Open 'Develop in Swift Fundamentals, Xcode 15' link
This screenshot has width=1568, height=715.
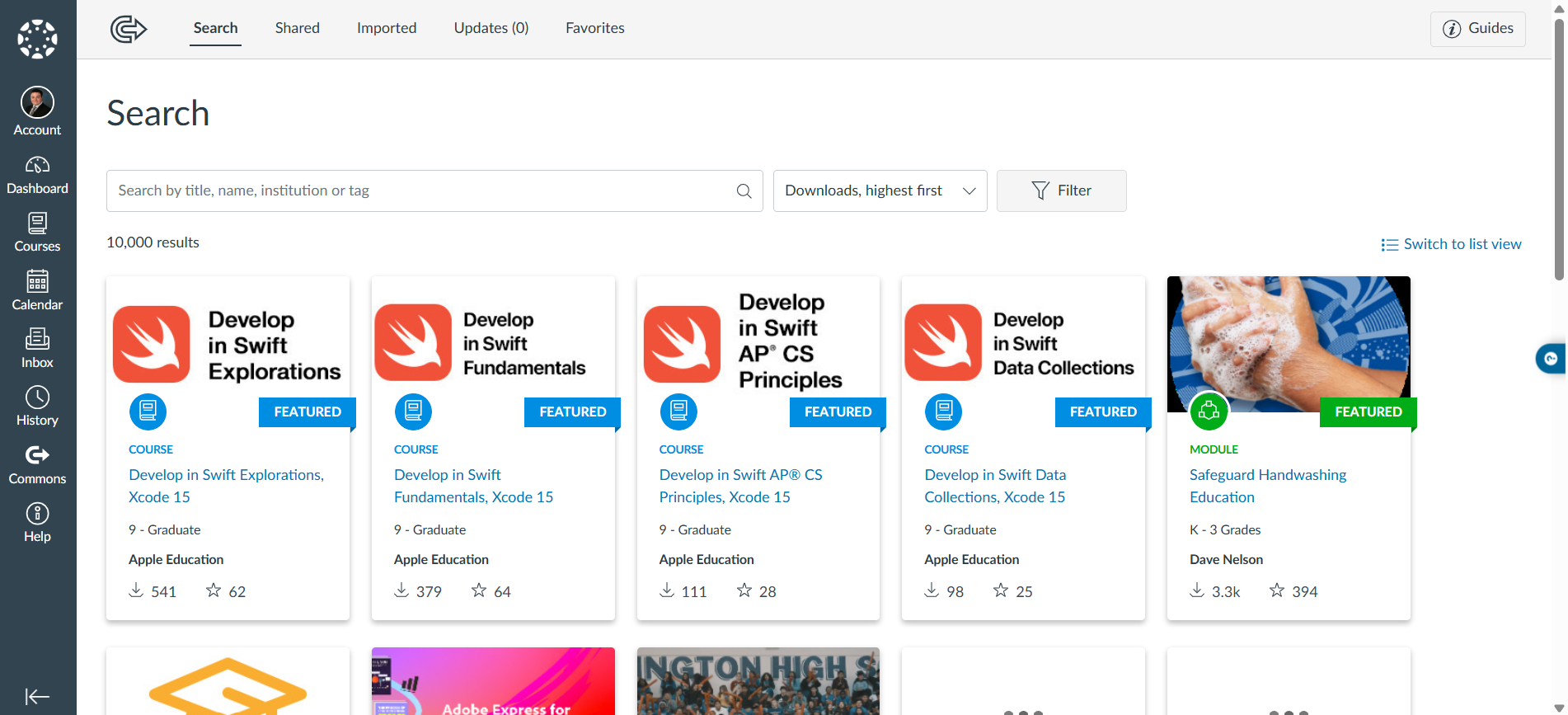pos(474,486)
